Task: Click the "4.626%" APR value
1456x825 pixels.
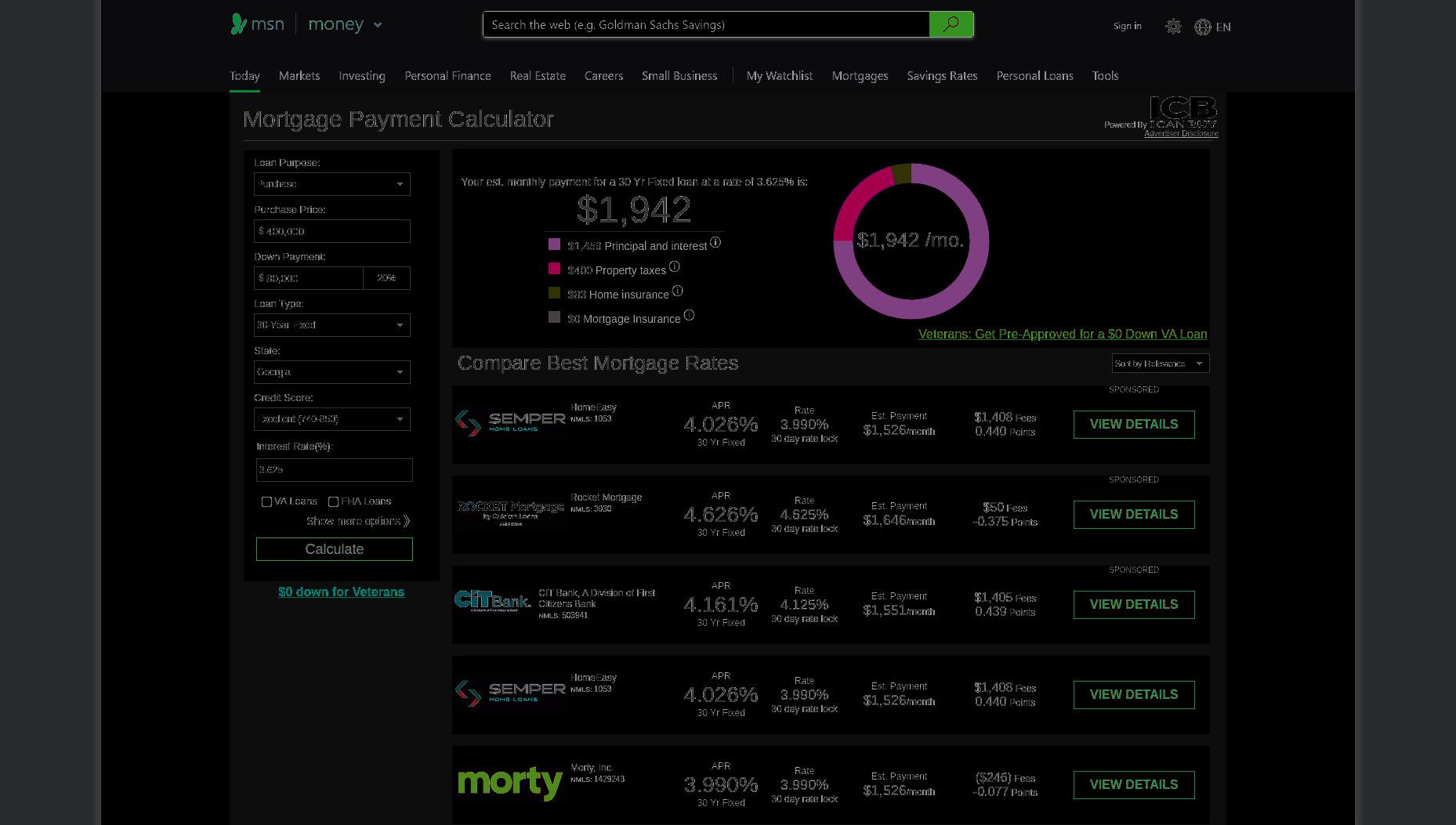Action: (x=721, y=515)
